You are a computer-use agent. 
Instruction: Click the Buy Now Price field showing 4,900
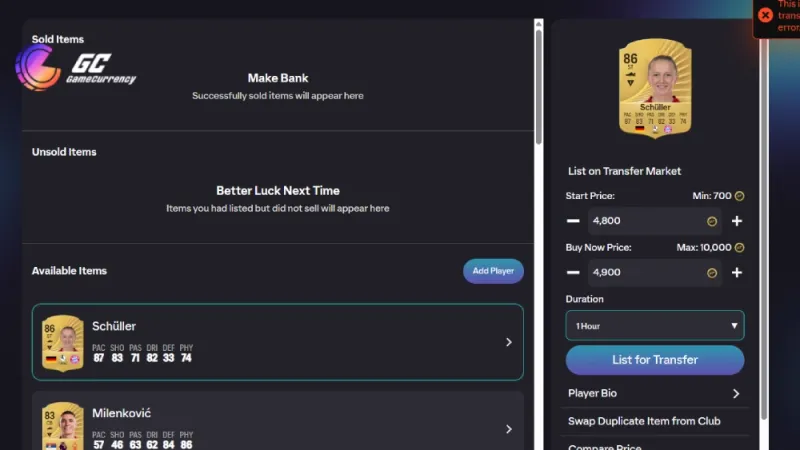click(655, 272)
